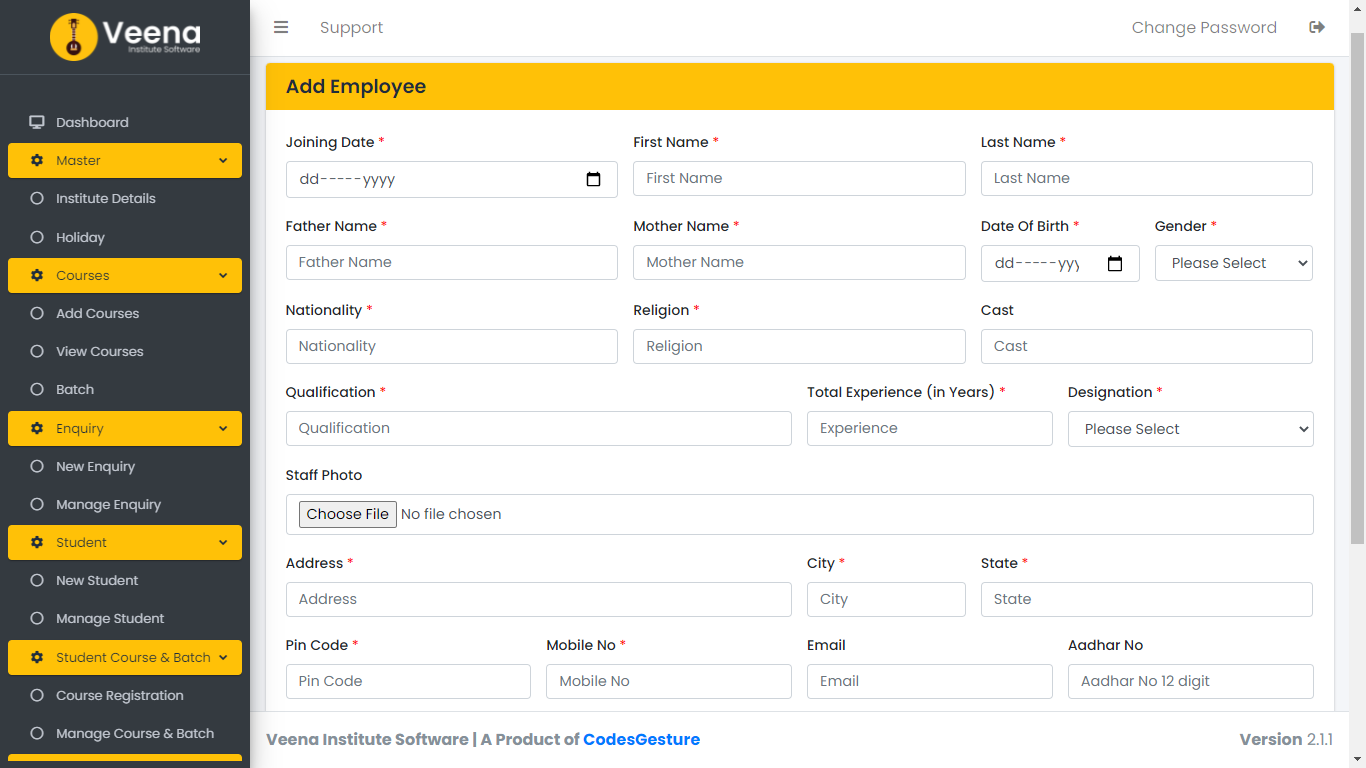
Task: Click the Mother Name field
Action: click(x=799, y=262)
